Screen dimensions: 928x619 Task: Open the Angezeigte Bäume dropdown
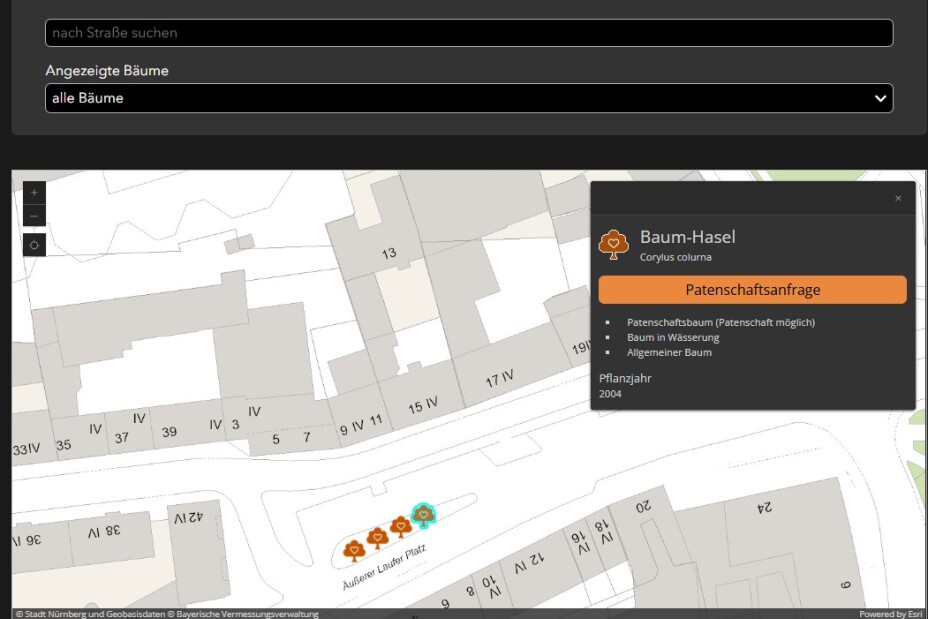468,98
